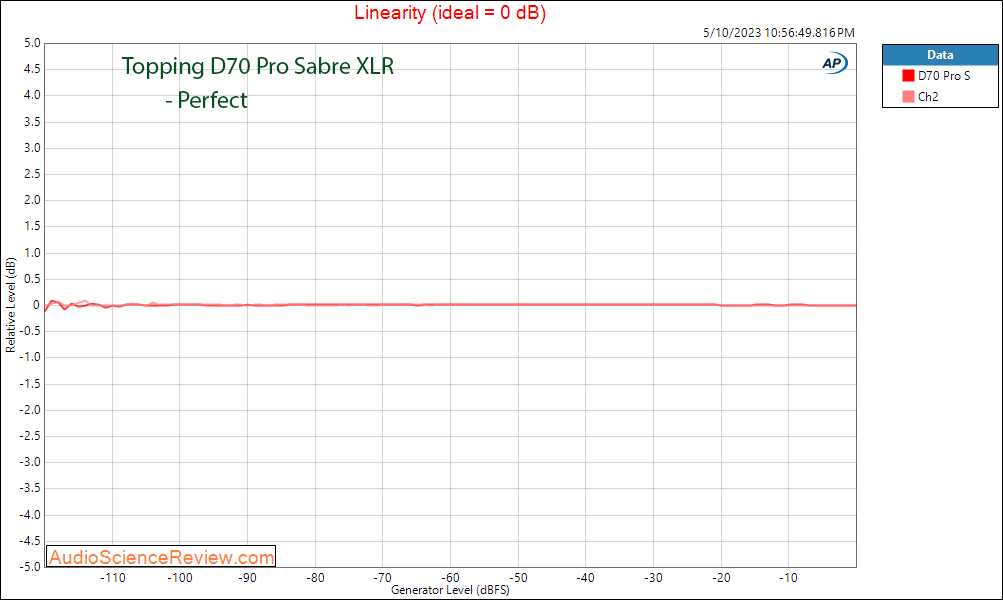Click the -0.5 y-axis tick label
This screenshot has height=600, width=1003.
click(29, 331)
